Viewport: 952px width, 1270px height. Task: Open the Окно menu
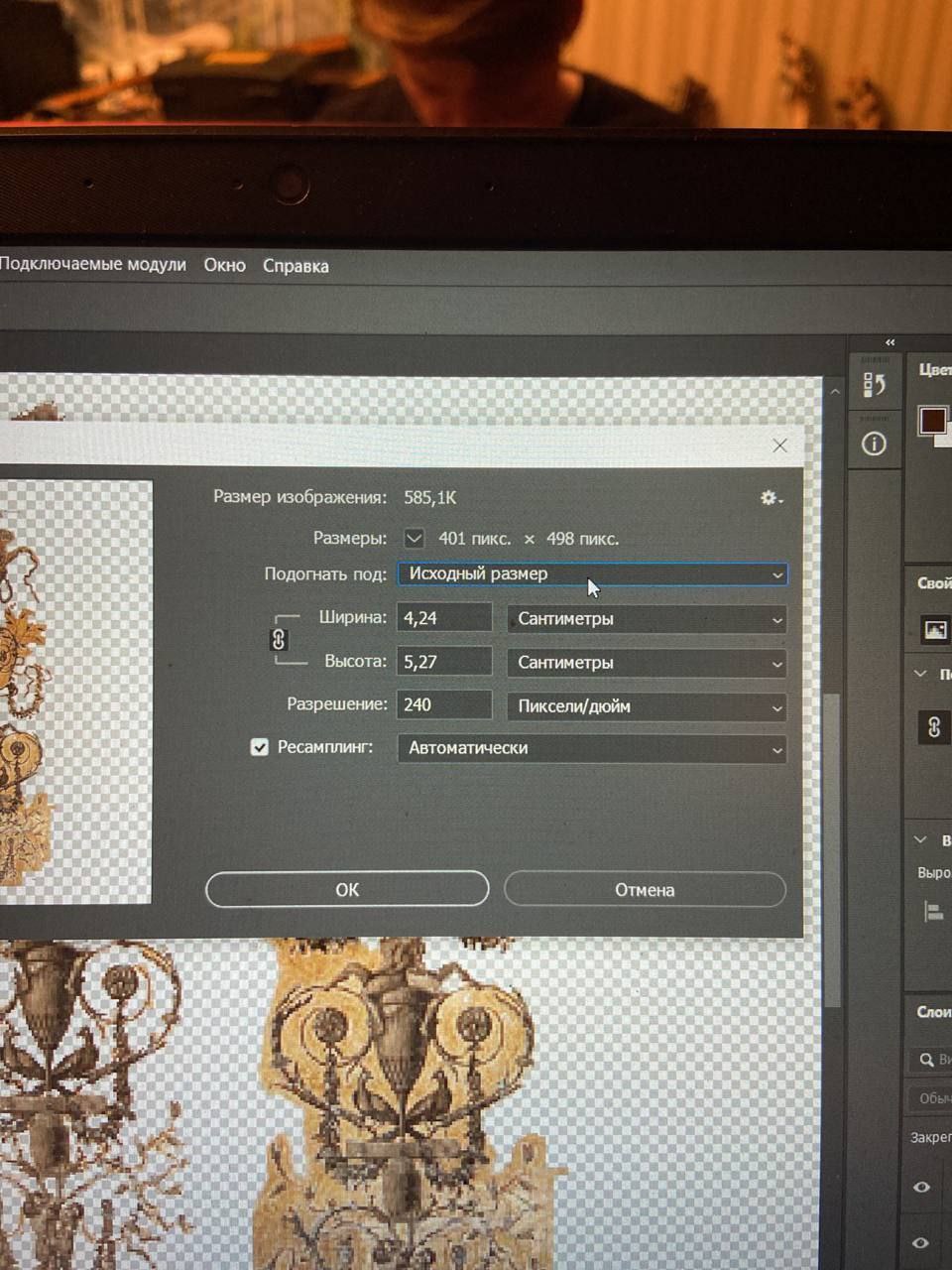(225, 265)
